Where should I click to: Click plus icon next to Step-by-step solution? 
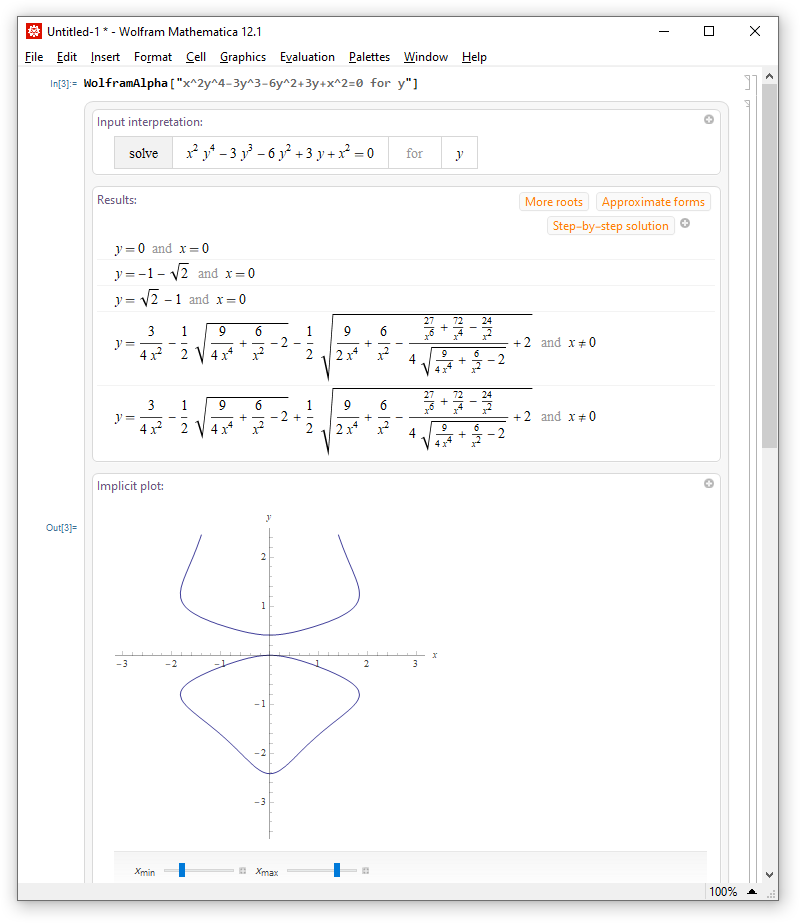685,224
